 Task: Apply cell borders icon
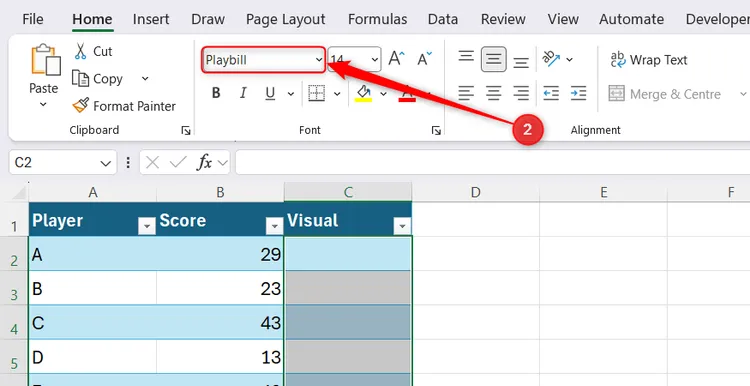click(317, 93)
